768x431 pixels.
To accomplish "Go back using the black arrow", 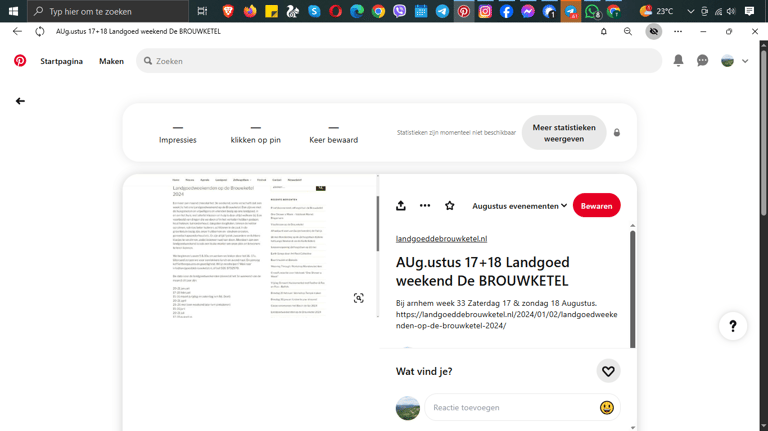I will (x=20, y=101).
